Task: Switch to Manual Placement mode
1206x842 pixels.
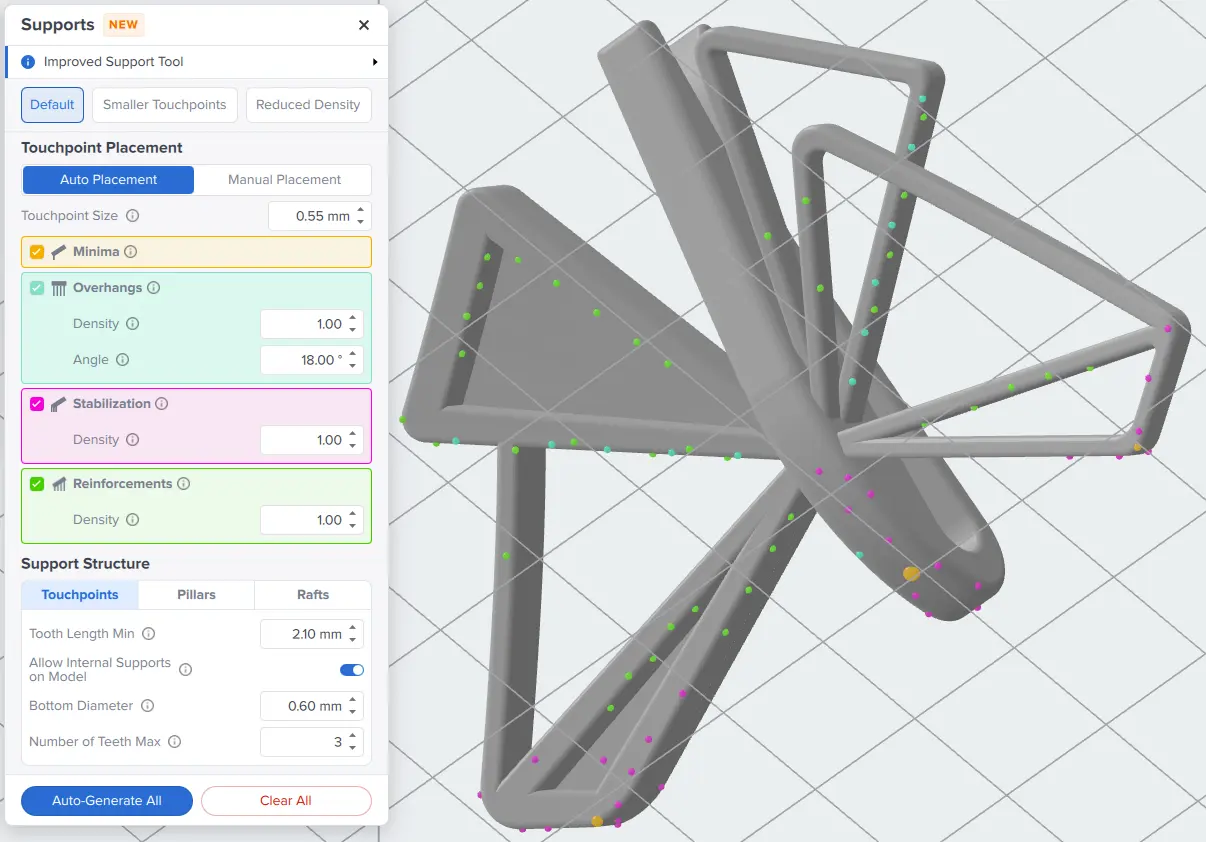Action: coord(284,180)
